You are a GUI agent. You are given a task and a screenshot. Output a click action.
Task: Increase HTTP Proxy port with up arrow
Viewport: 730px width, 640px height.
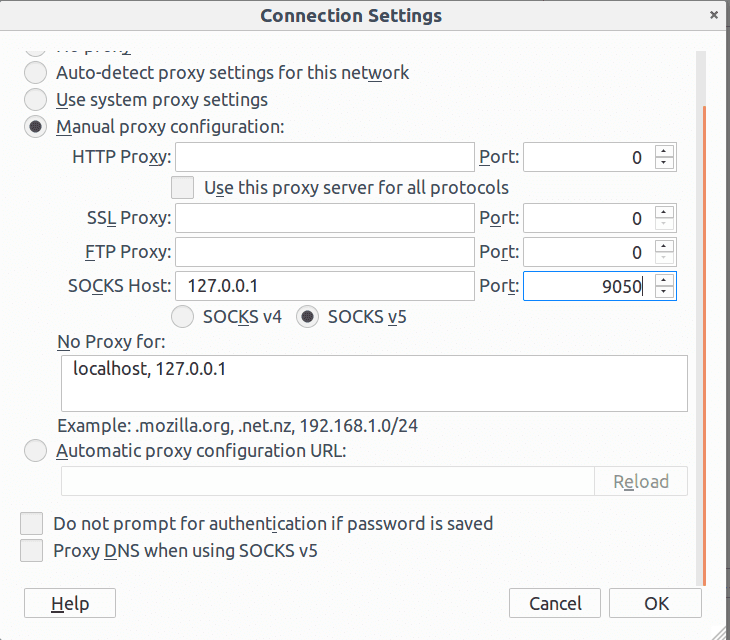pyautogui.click(x=665, y=151)
